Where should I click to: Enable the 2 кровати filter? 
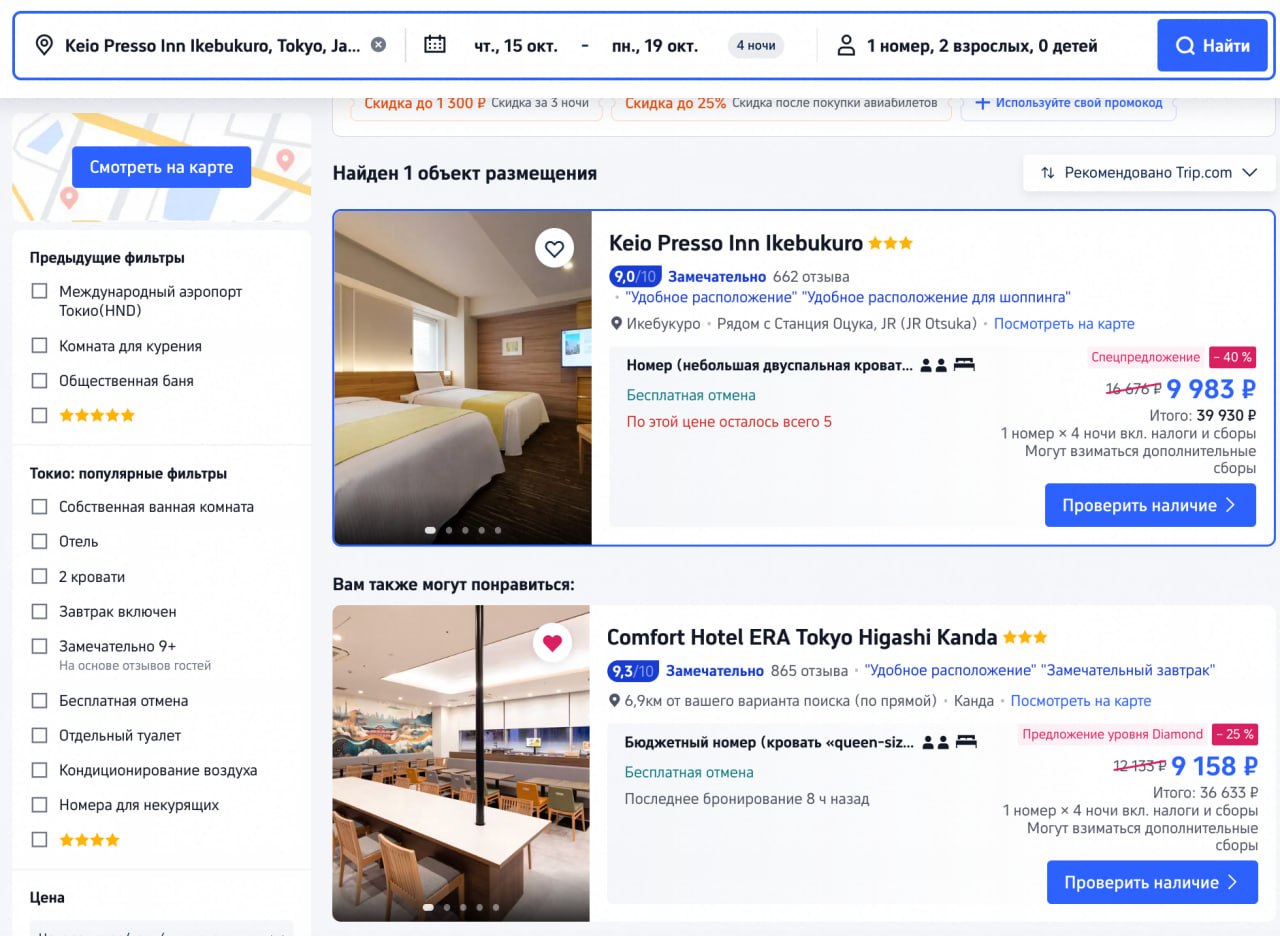click(39, 577)
